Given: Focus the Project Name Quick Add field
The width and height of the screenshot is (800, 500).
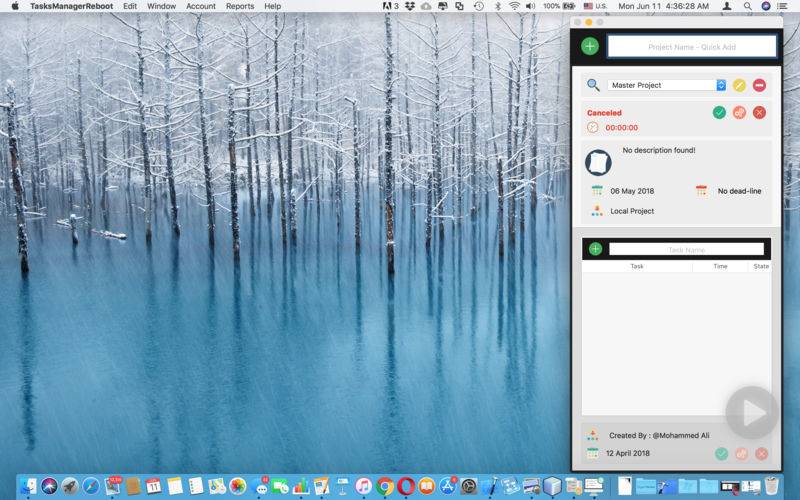Looking at the screenshot, I should click(692, 46).
